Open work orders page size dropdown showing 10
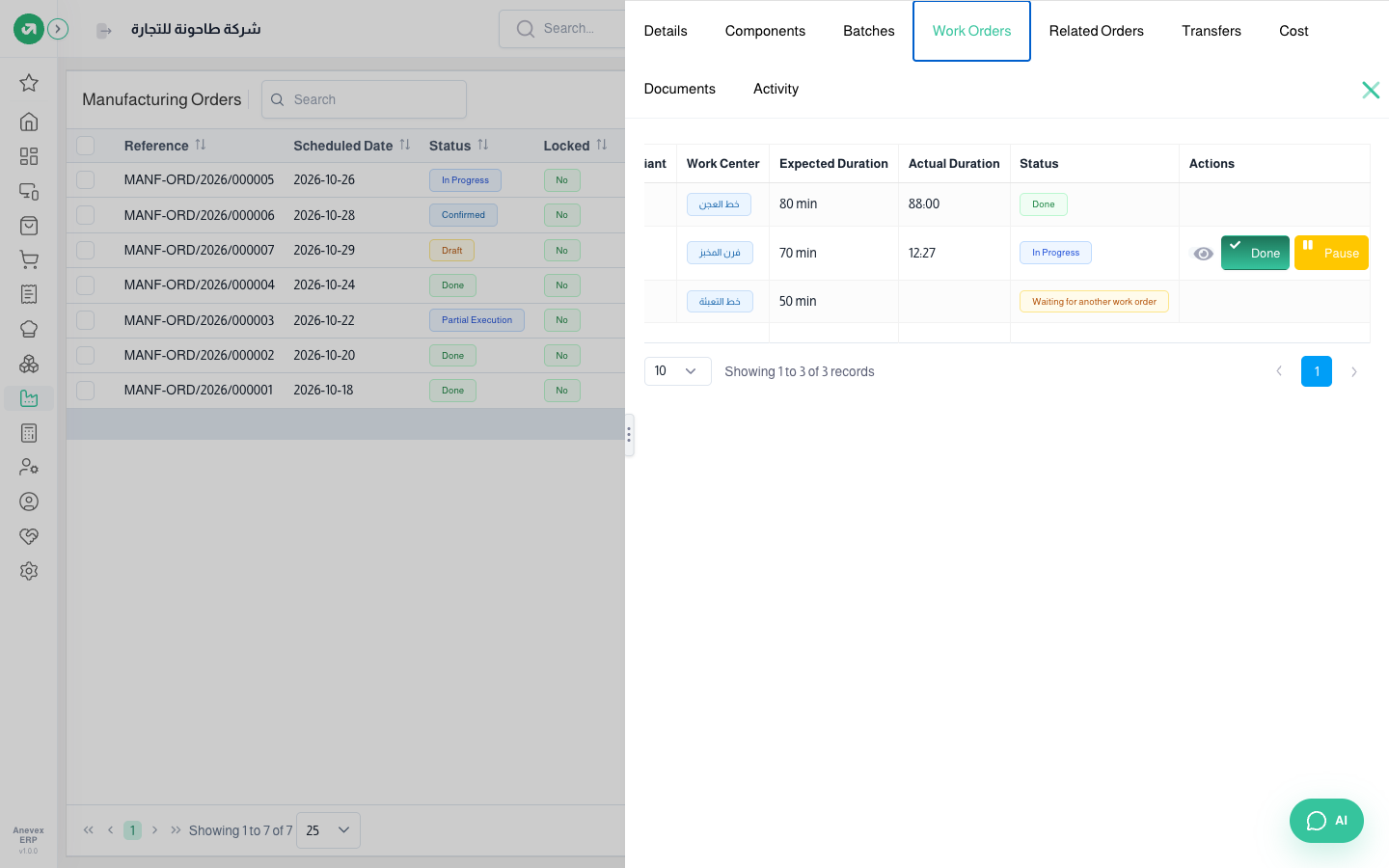 click(x=677, y=371)
